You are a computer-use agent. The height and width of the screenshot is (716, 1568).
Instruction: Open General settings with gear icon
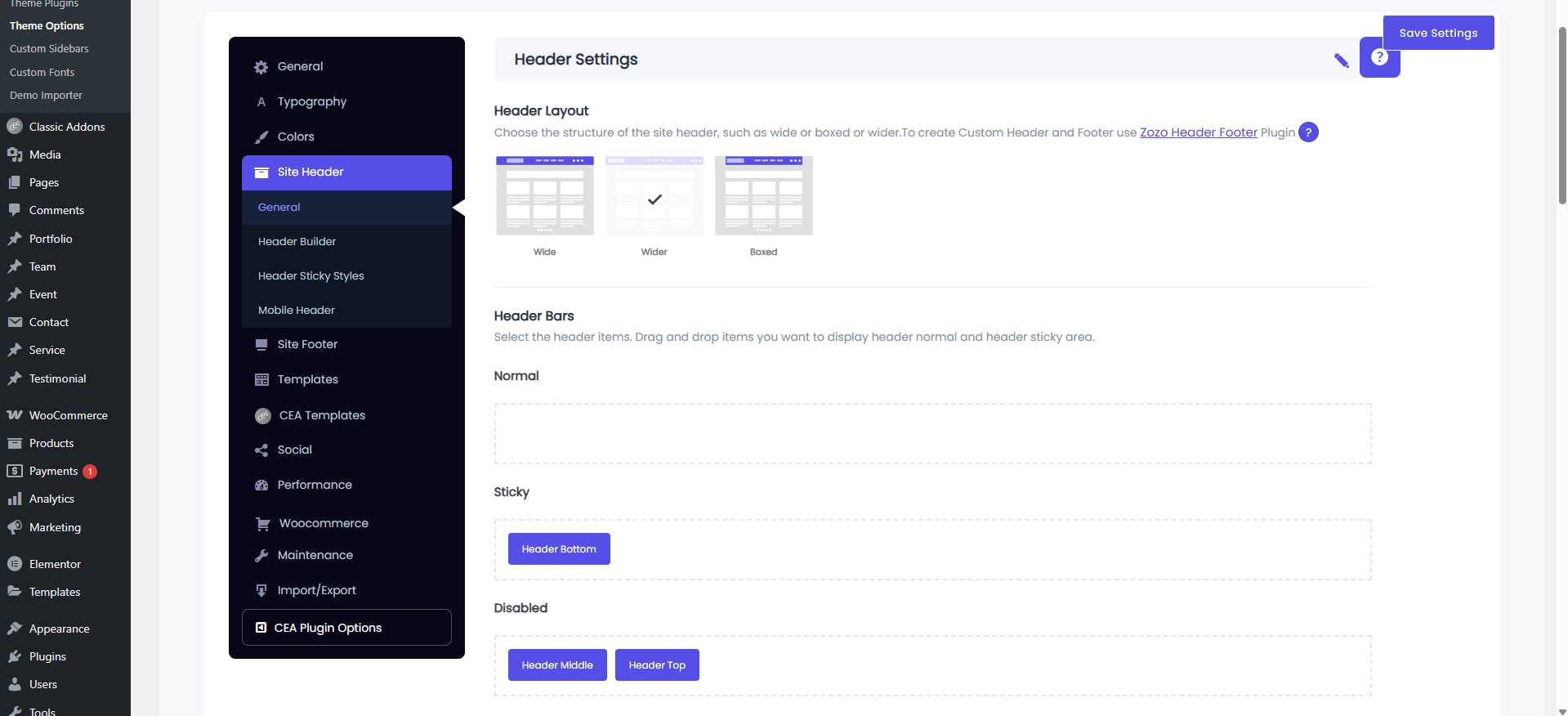point(300,67)
